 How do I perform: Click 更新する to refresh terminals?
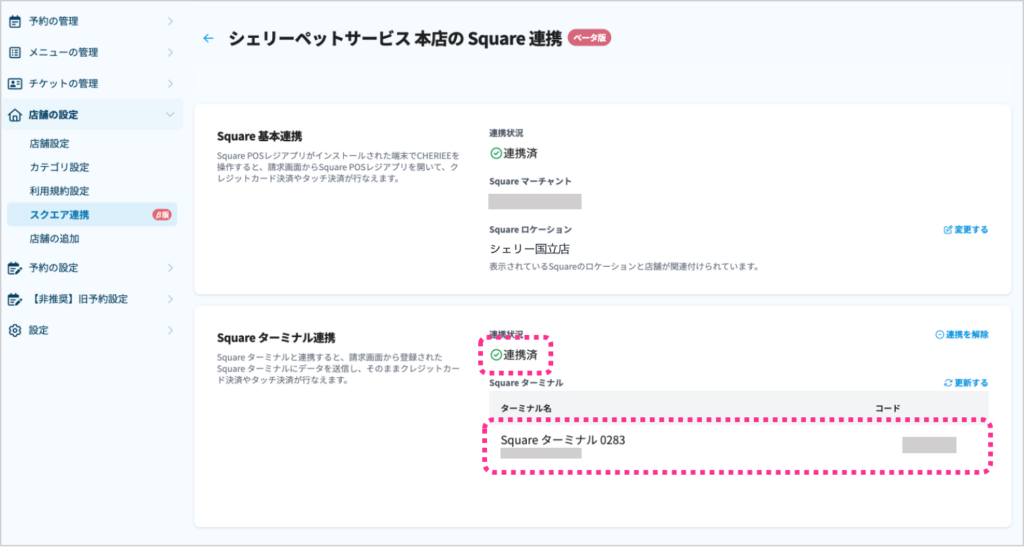coord(965,383)
